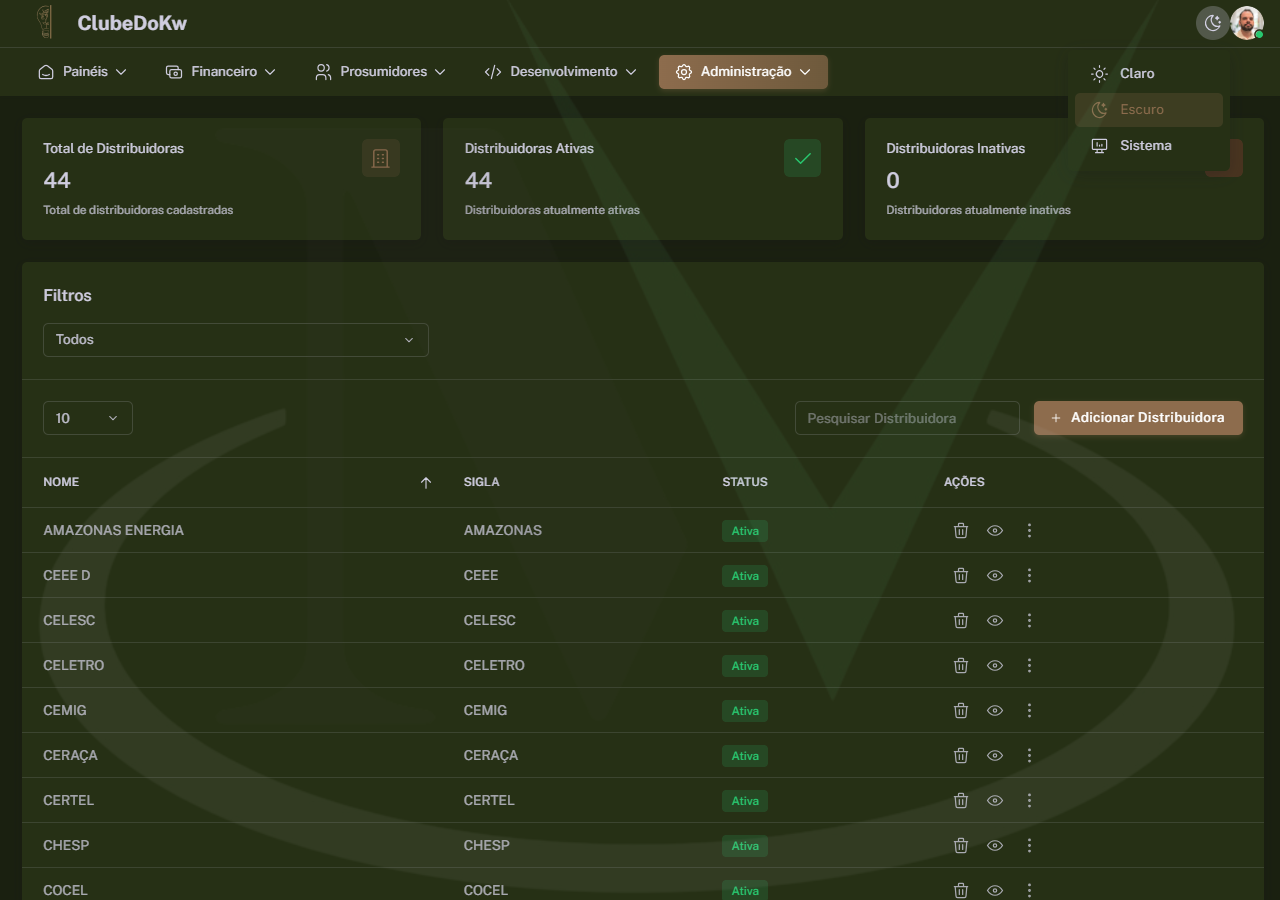Open the Financeiro navigation menu
Viewport: 1280px width, 900px height.
[x=221, y=72]
